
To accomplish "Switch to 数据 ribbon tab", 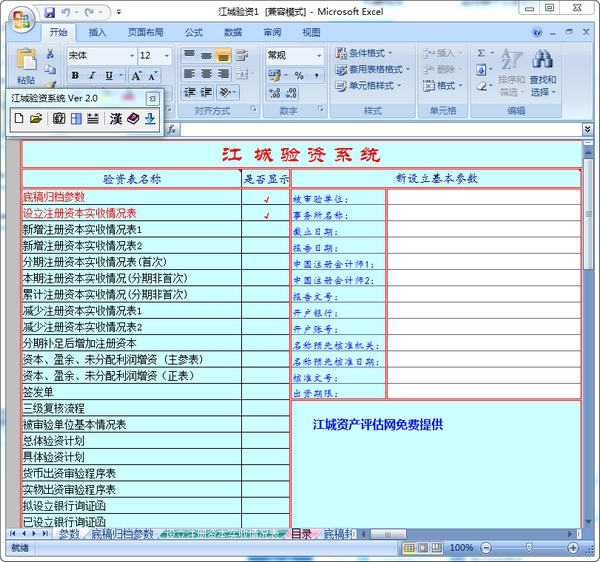I will 233,33.
